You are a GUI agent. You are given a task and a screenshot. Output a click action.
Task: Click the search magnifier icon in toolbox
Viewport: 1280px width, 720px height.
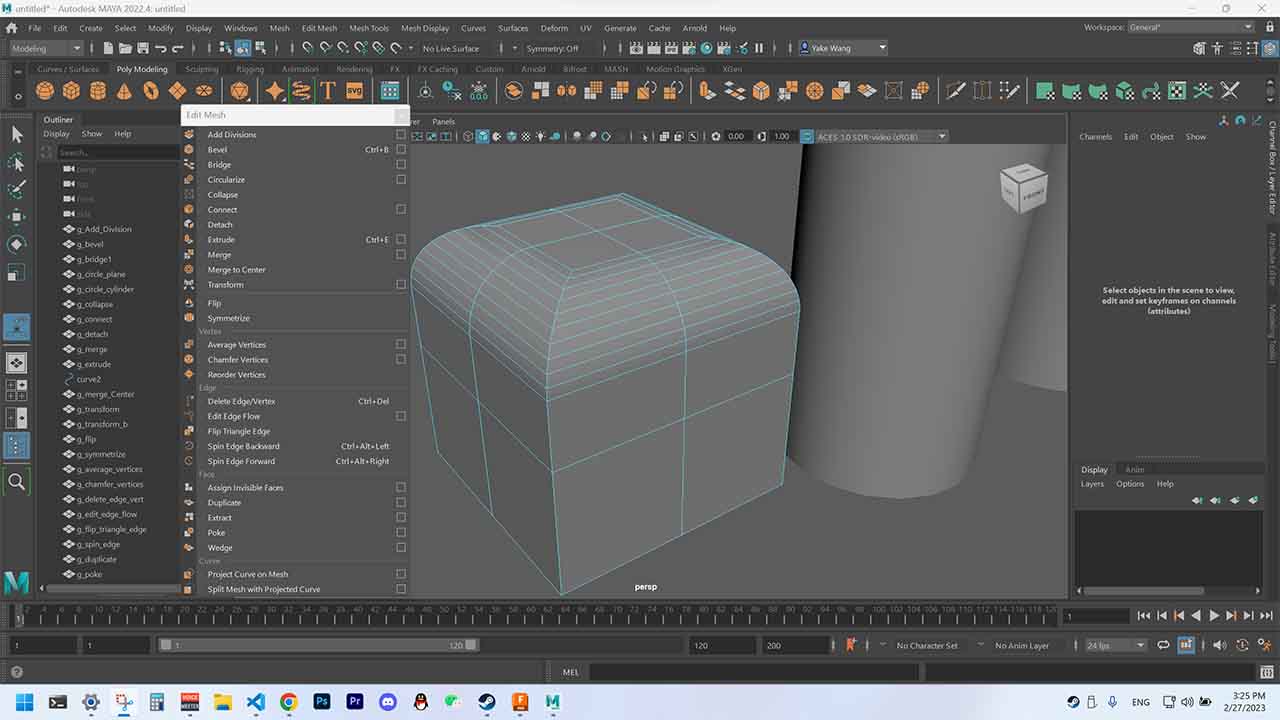coord(17,482)
